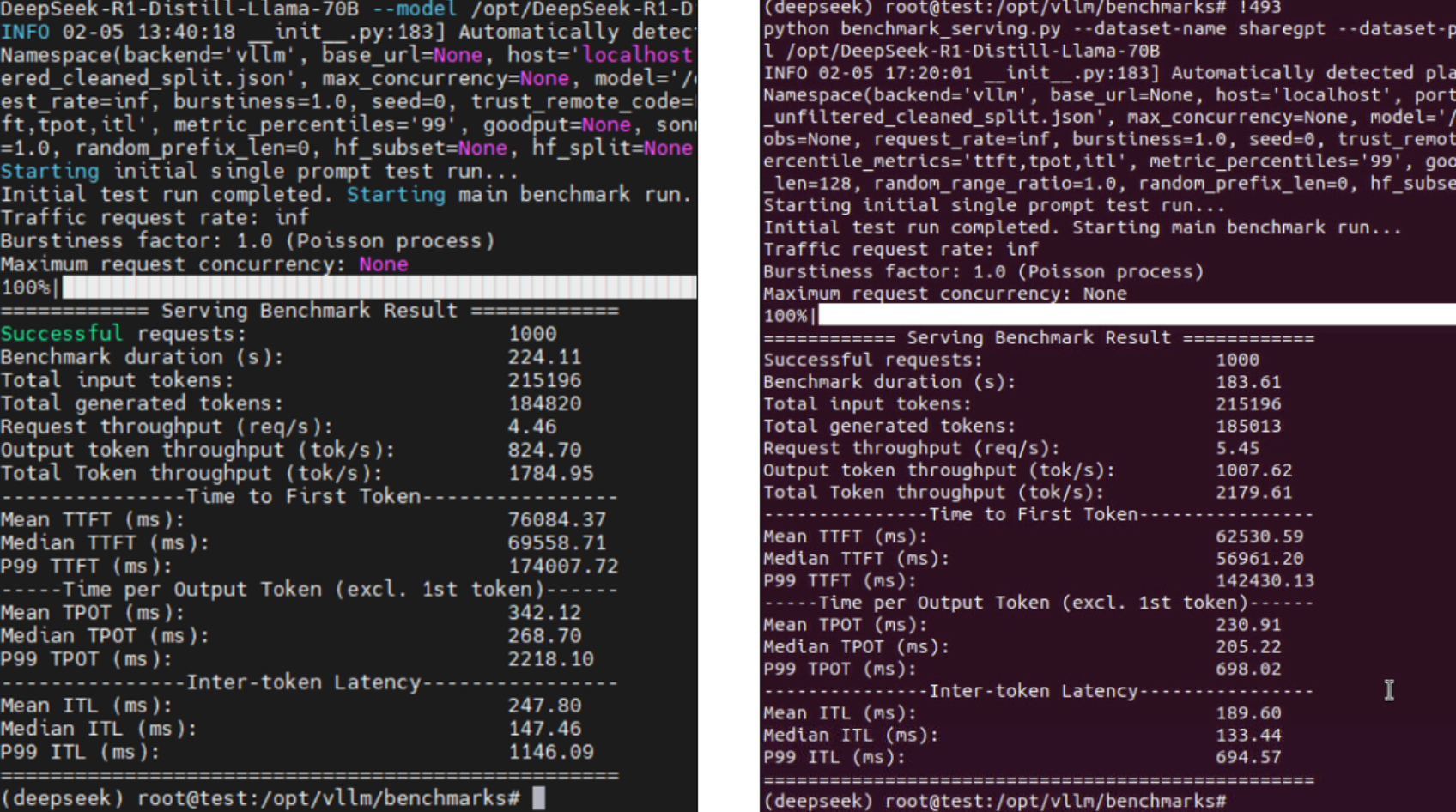The image size is (1456, 812).
Task: Click the cyan "INFO" label in left terminal
Action: (24, 32)
